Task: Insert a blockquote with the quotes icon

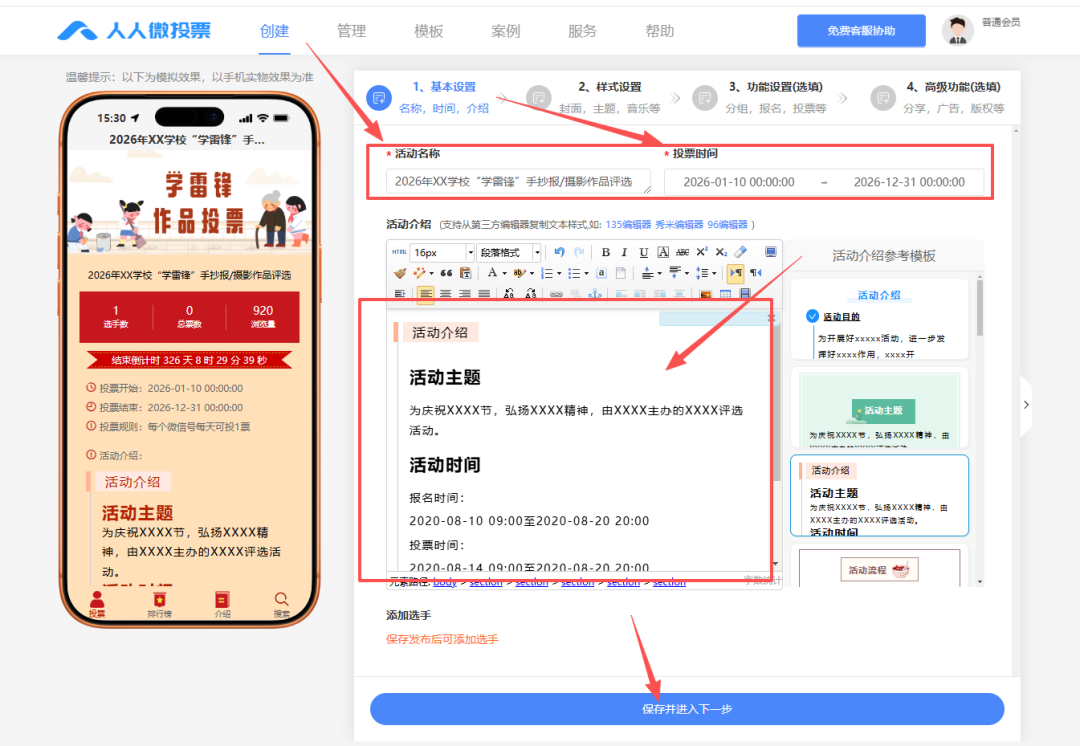Action: click(446, 273)
